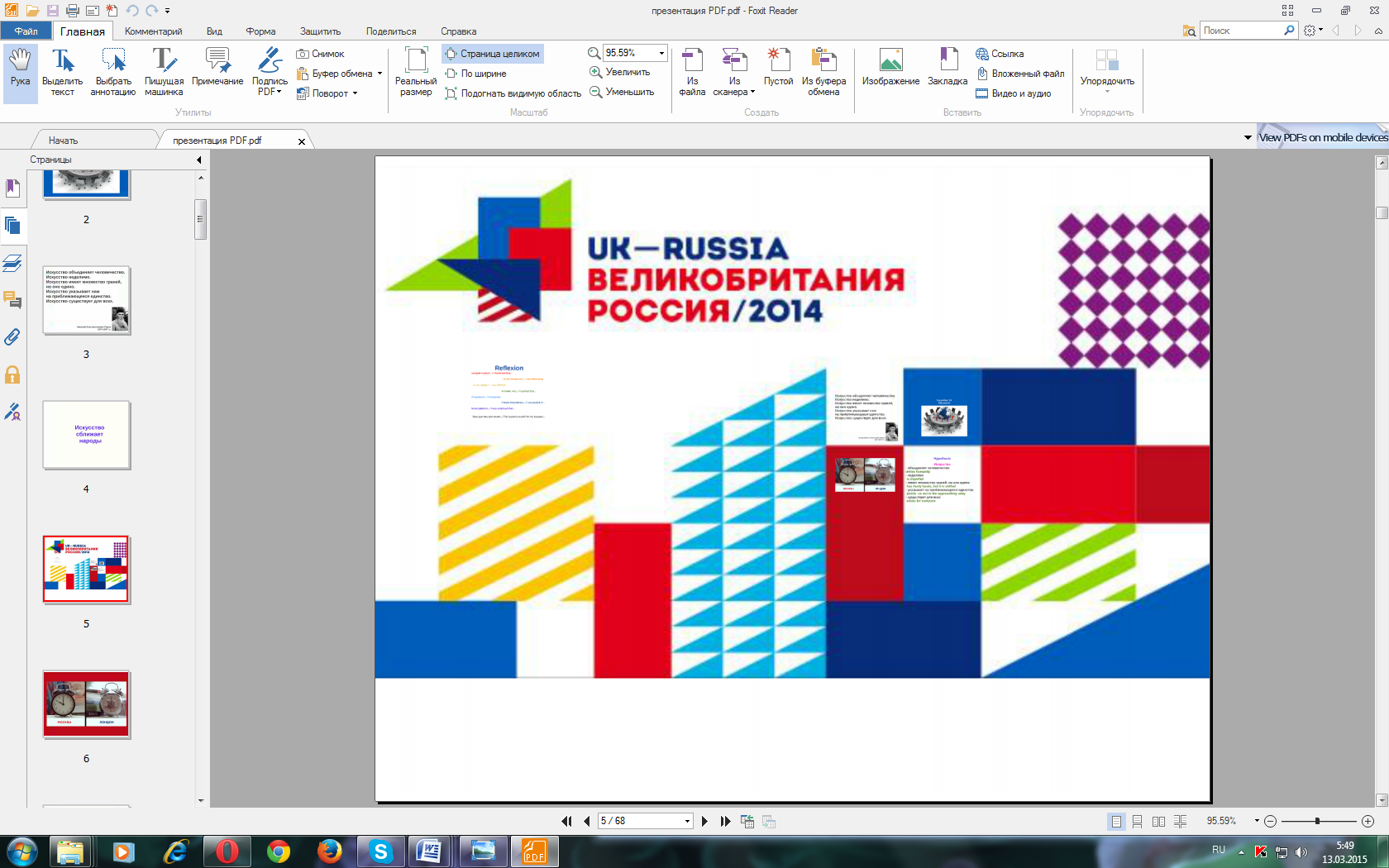Insert a Bookmark (Закладка)

pos(947,68)
